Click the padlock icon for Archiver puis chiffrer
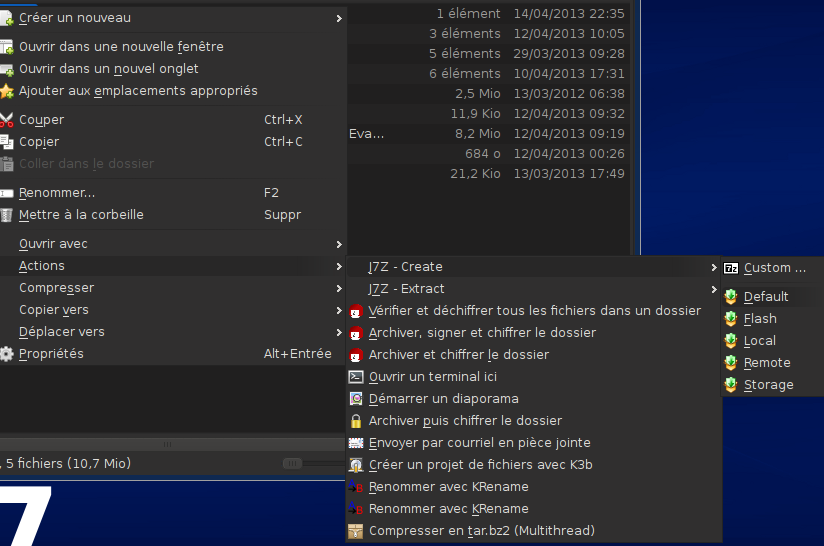This screenshot has height=546, width=824. (356, 421)
